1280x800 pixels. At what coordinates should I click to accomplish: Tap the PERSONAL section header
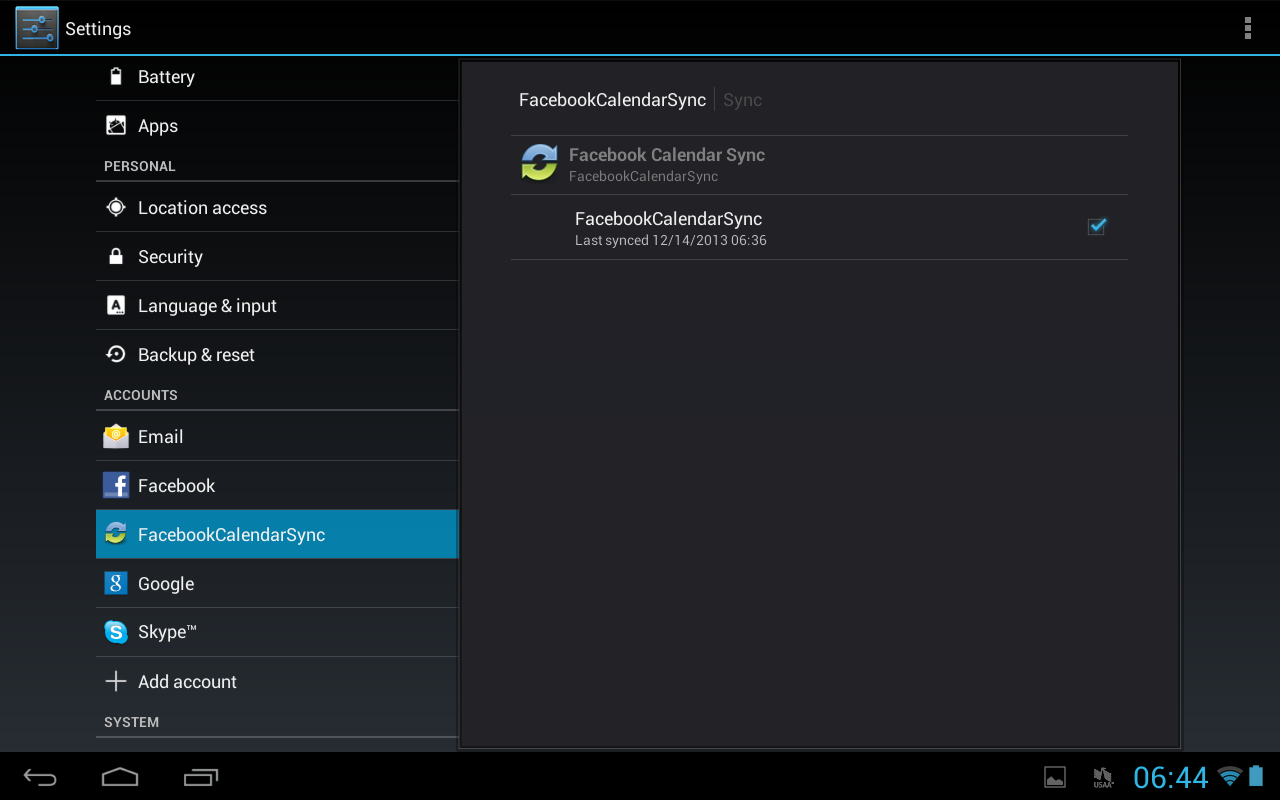pos(139,166)
